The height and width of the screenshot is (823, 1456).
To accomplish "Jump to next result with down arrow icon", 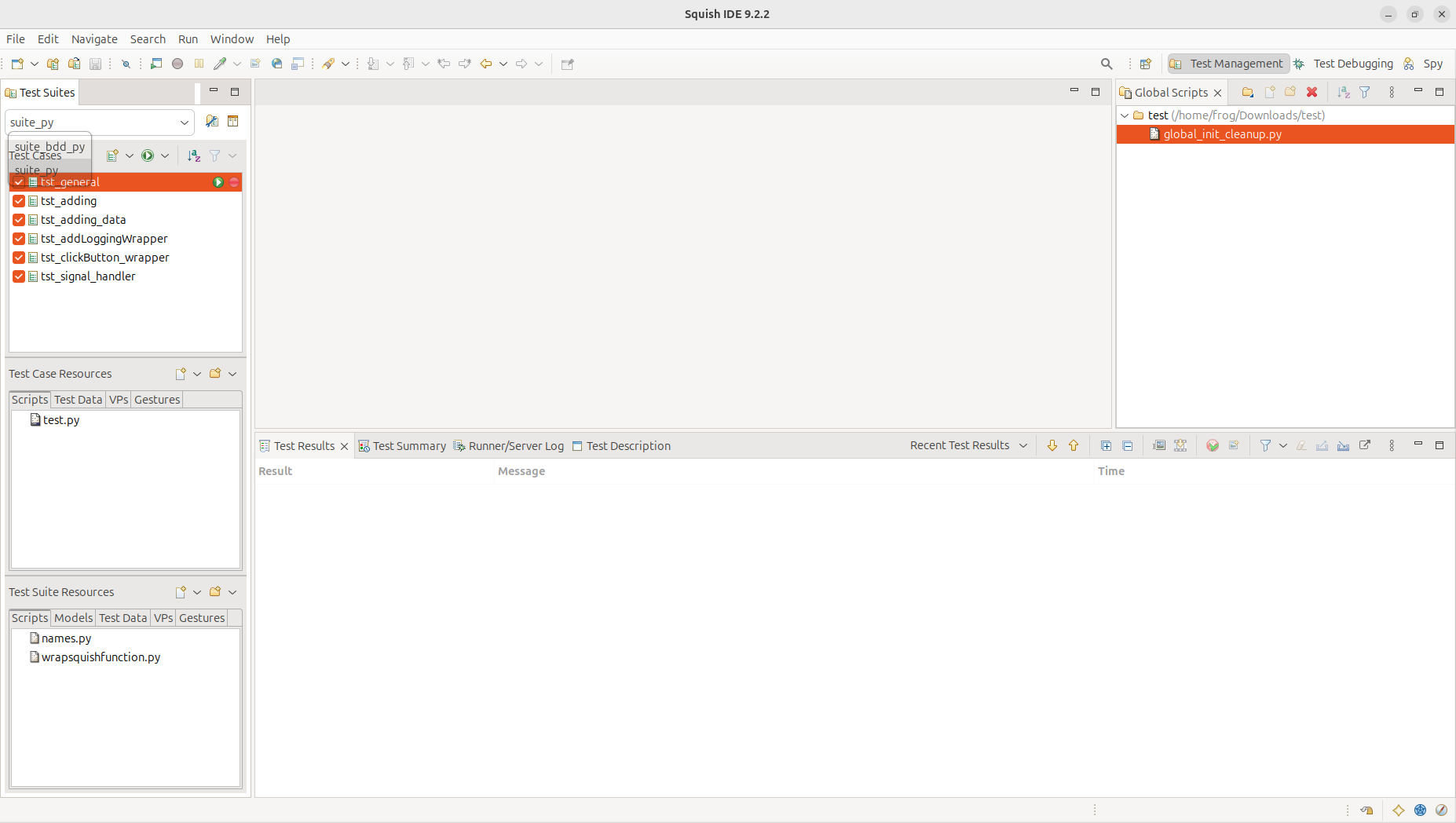I will pos(1052,445).
